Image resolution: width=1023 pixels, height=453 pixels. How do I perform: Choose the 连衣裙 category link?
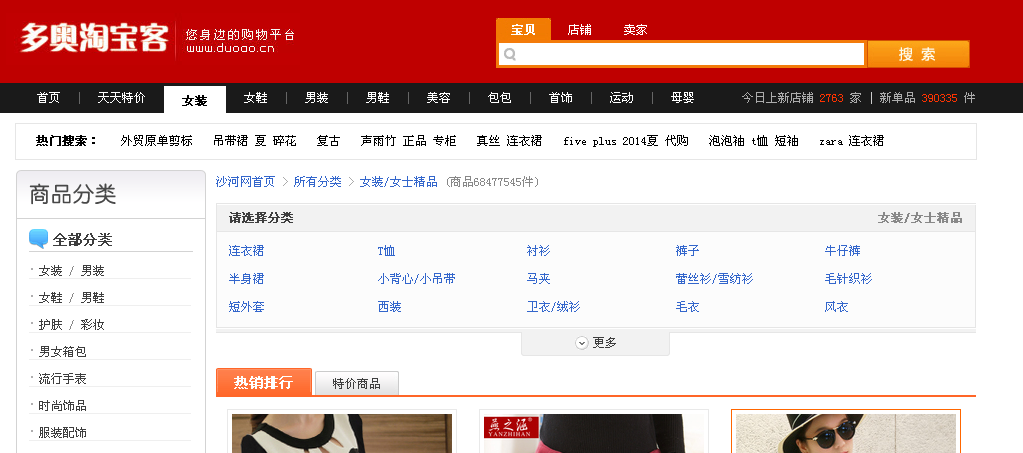point(246,251)
